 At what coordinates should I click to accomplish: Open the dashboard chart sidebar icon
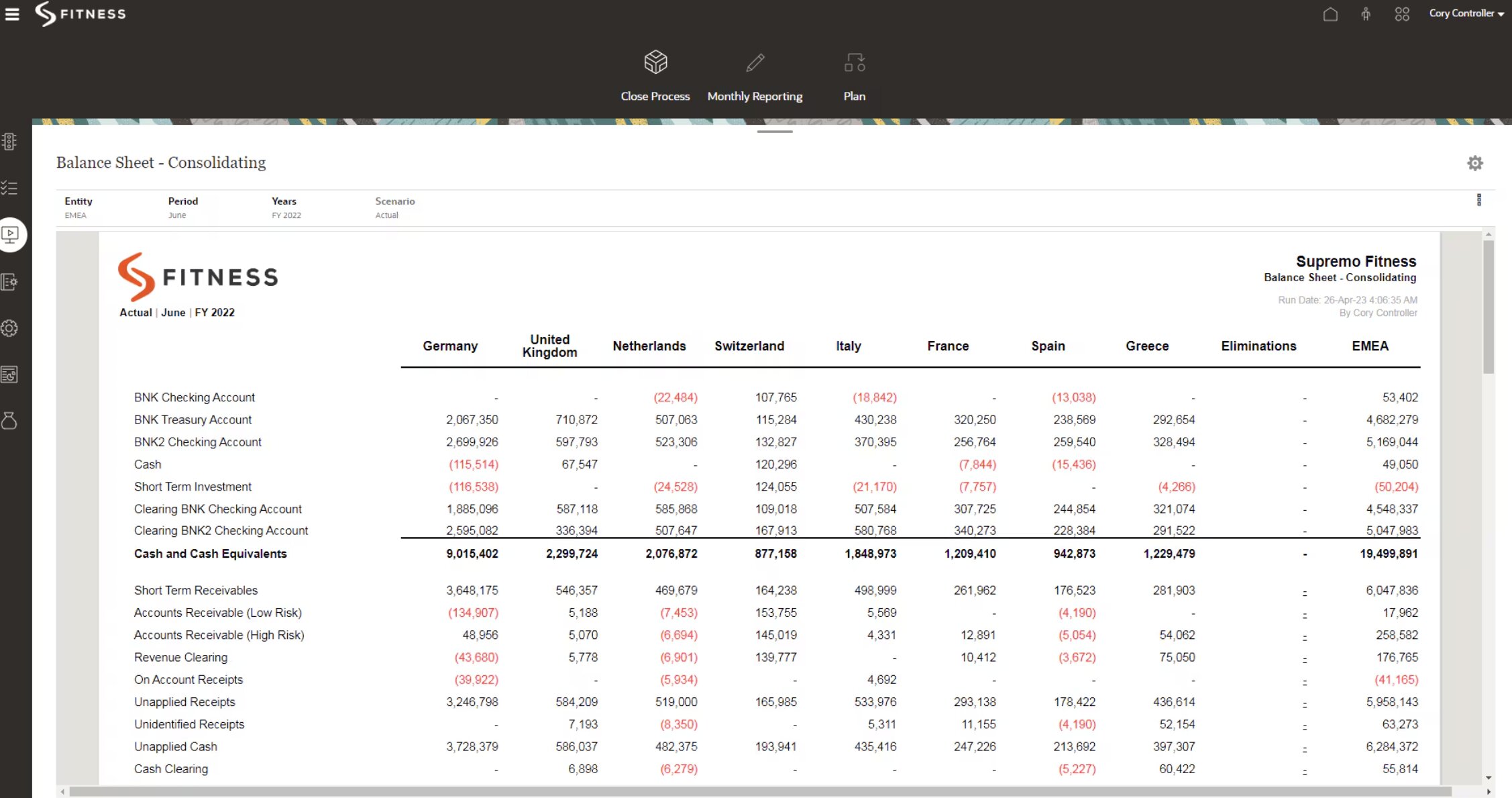9,375
